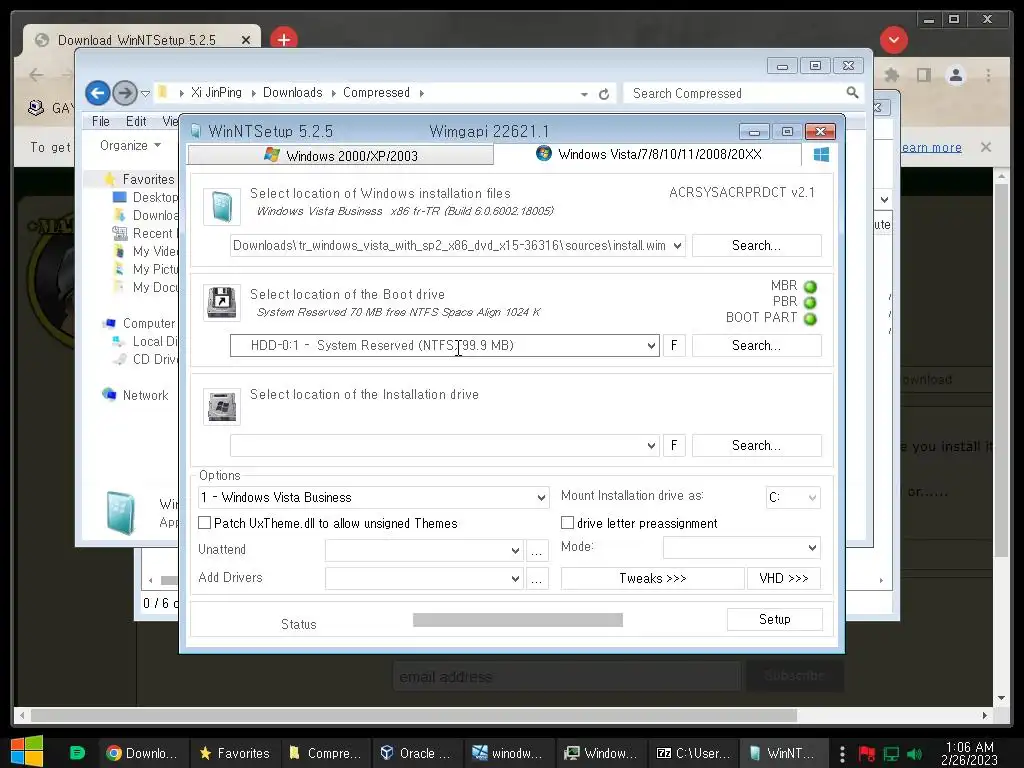Image resolution: width=1024 pixels, height=768 pixels.
Task: Open Chrome extensions puzzle icon
Action: 891,75
